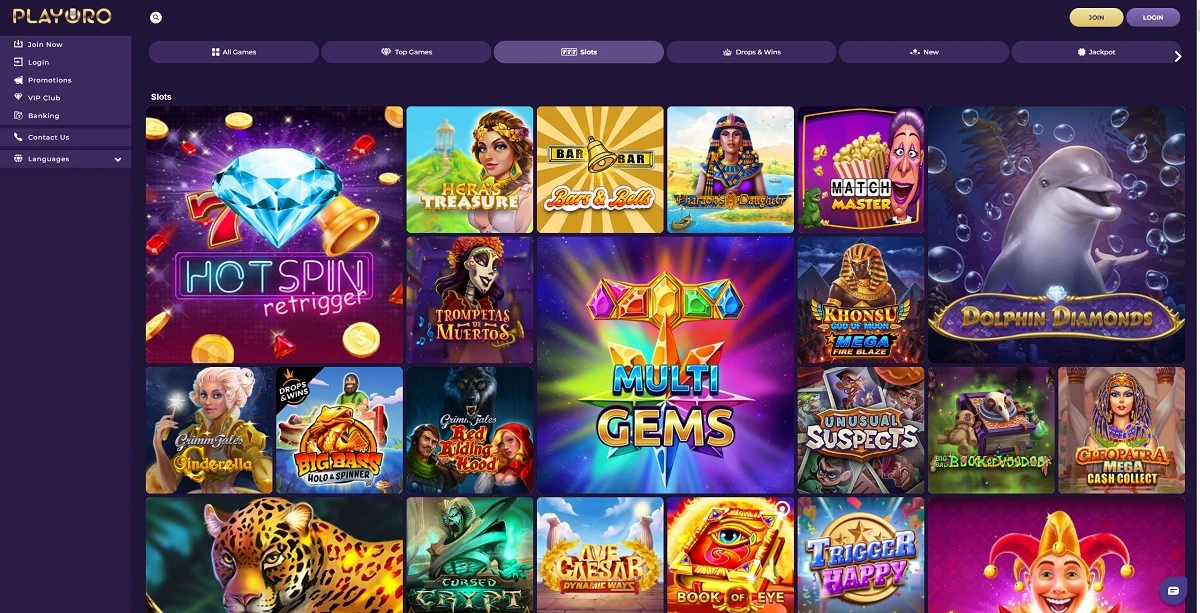1200x613 pixels.
Task: Select the Hot Spin Retrigger game tile
Action: pyautogui.click(x=274, y=235)
